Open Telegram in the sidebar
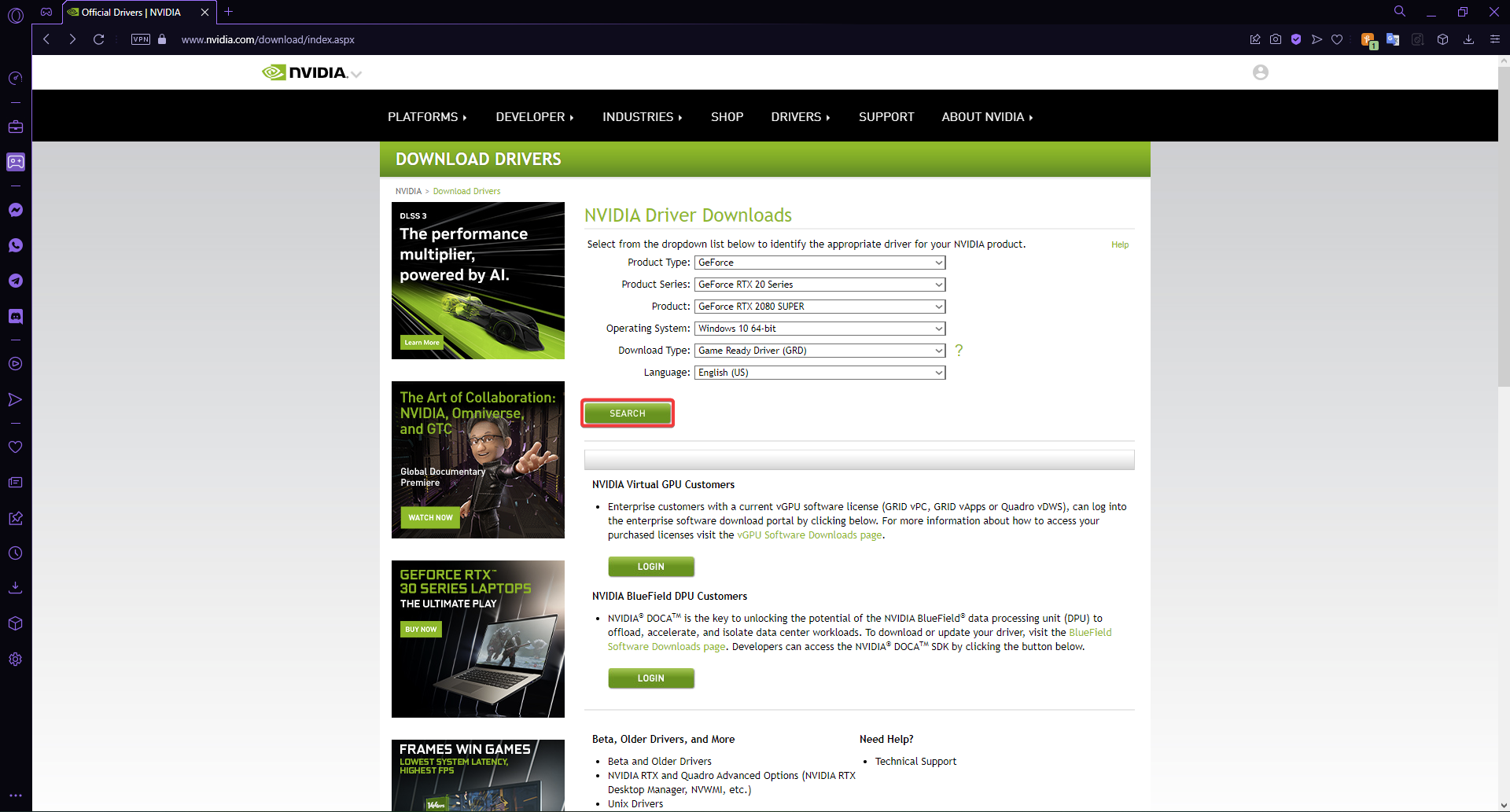The height and width of the screenshot is (812, 1510). click(x=16, y=281)
